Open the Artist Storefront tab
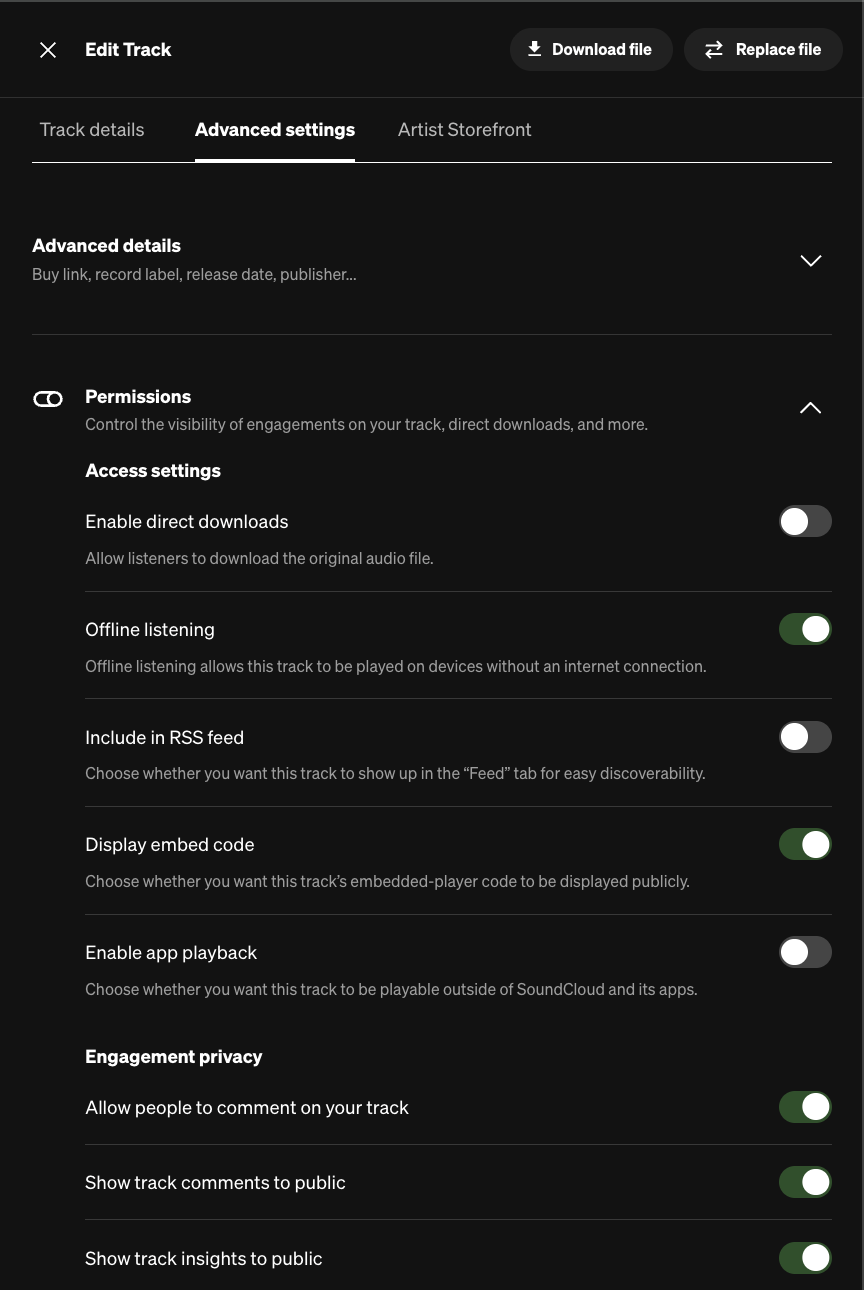The width and height of the screenshot is (864, 1290). 464,130
